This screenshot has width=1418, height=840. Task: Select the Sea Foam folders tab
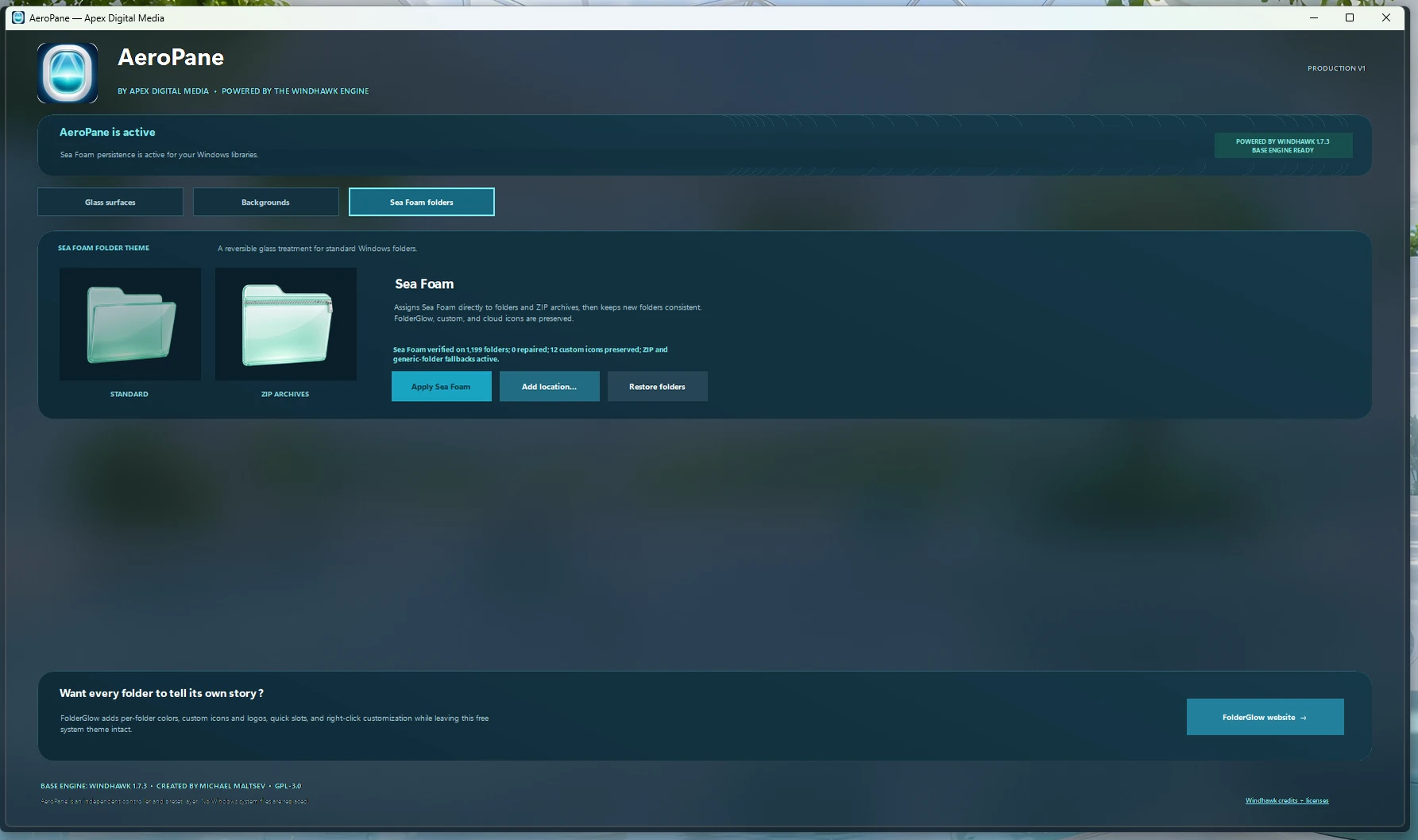pyautogui.click(x=422, y=202)
